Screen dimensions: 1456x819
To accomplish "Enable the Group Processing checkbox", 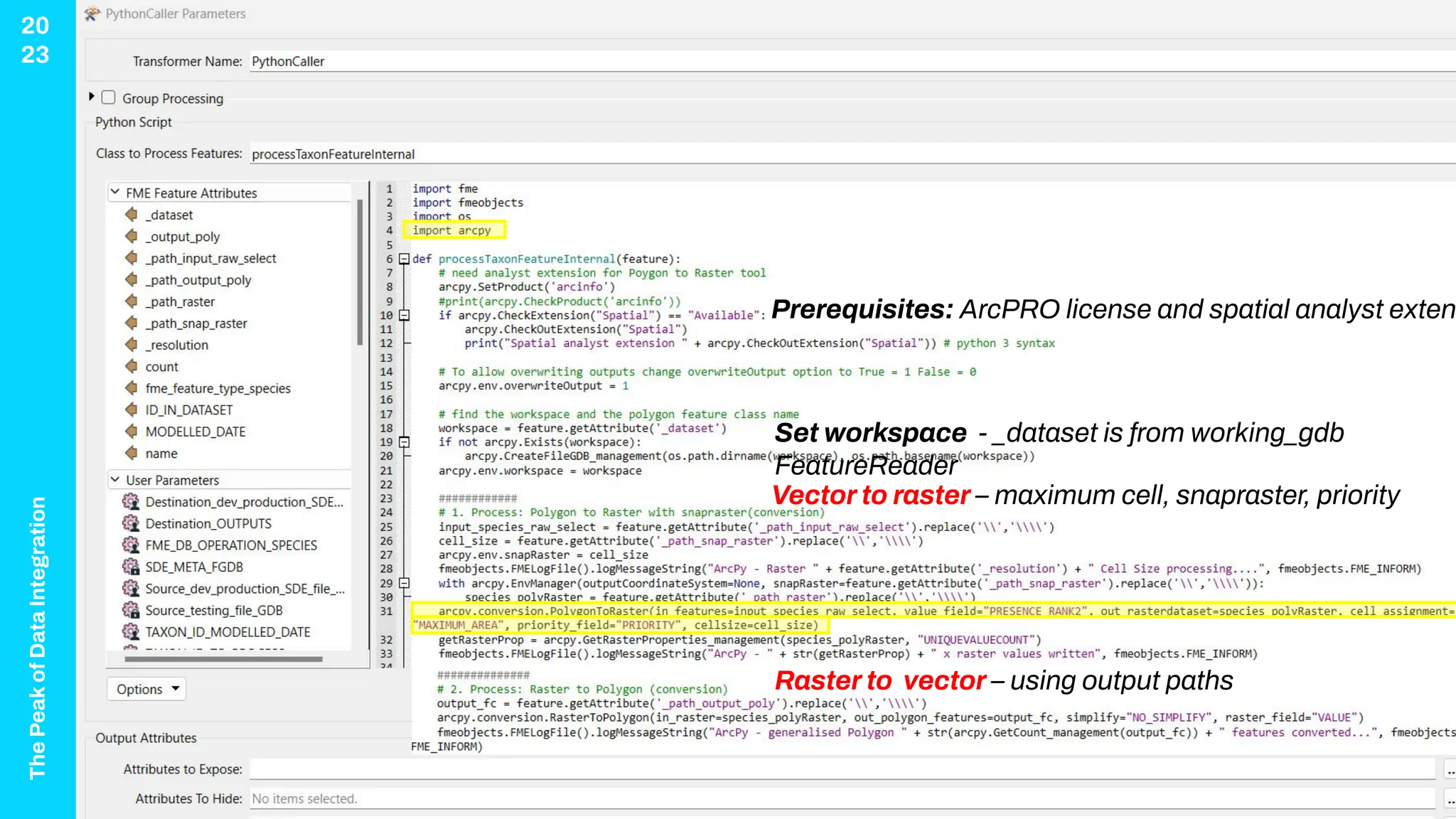I will [109, 97].
